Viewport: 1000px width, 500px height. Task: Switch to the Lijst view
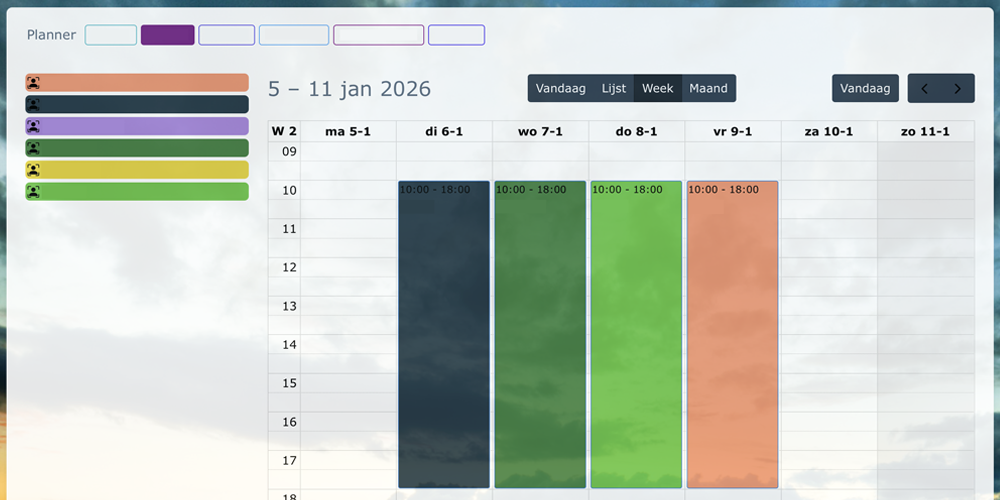tap(614, 89)
